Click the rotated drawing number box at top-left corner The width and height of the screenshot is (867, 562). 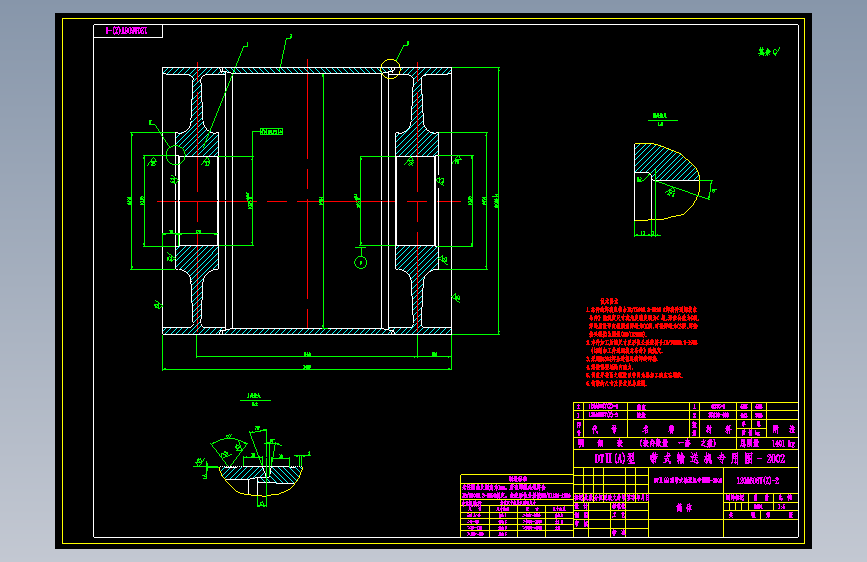pos(128,31)
